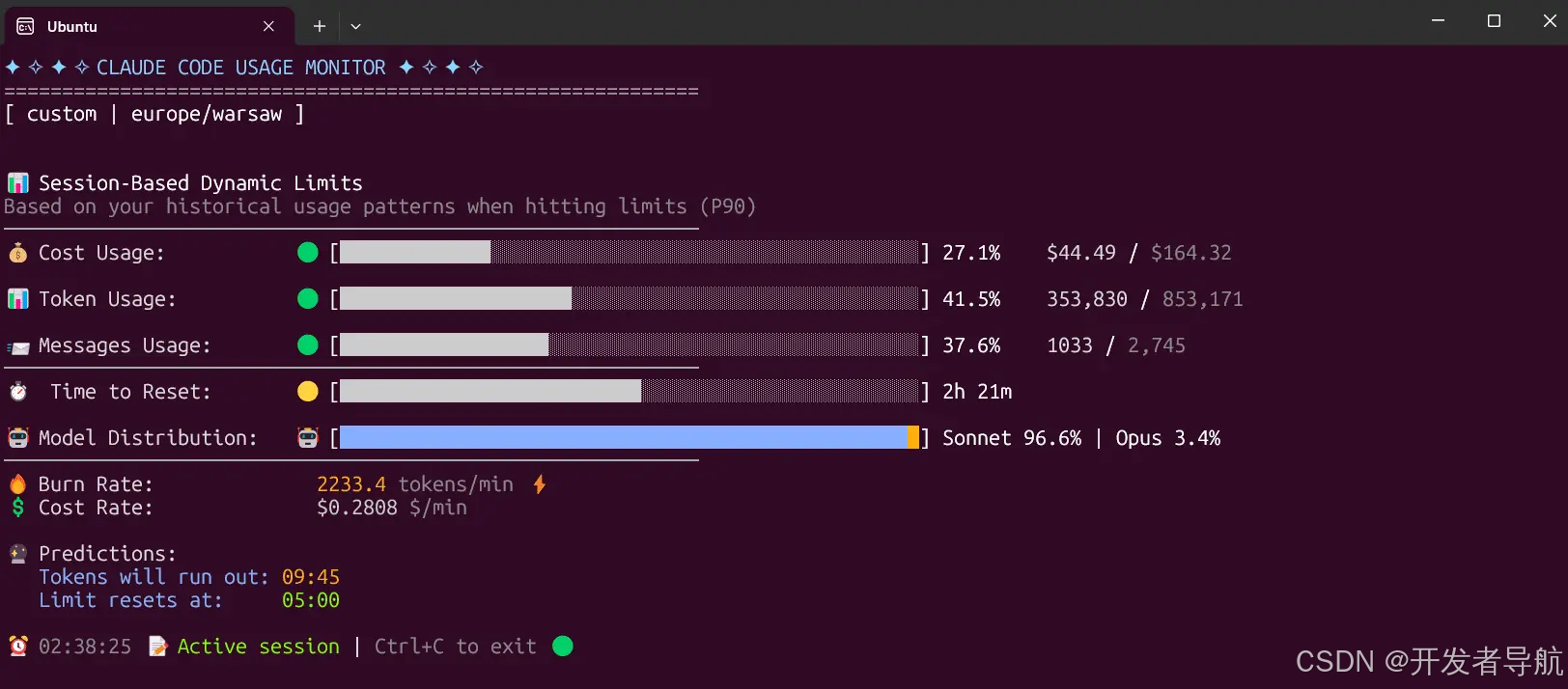Click the envelope Messages Usage icon
This screenshot has width=1568, height=689.
[x=17, y=346]
